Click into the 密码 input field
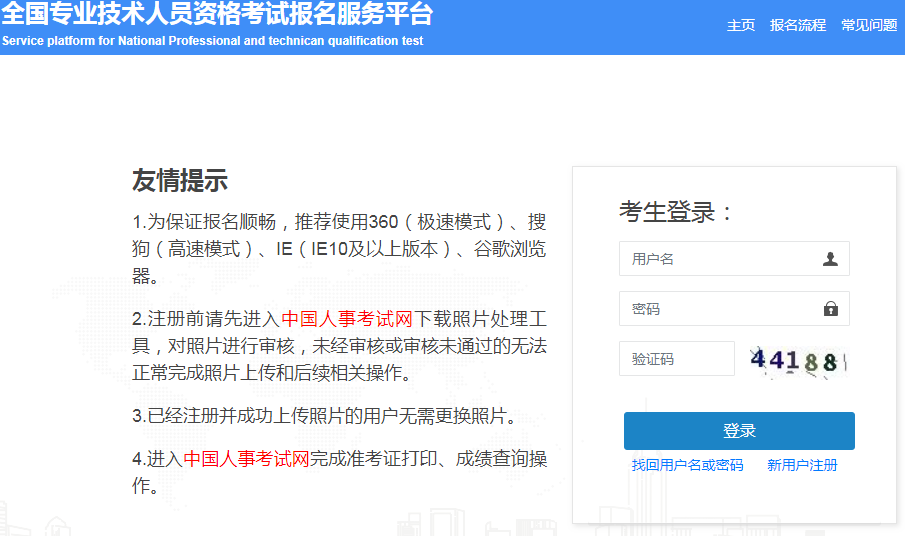This screenshot has width=905, height=536. [x=720, y=309]
